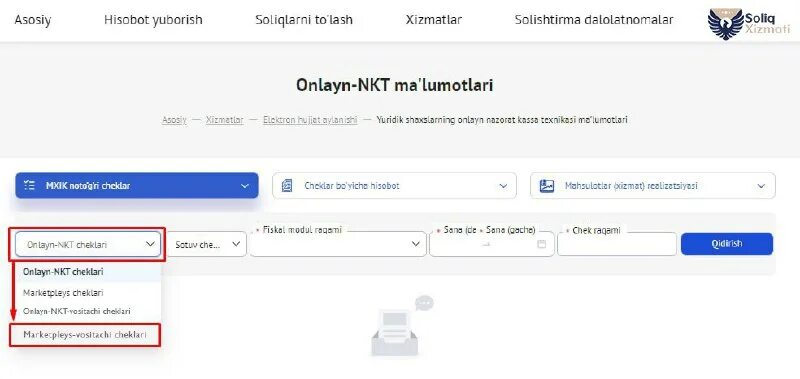Viewport: 800px width, 379px height.
Task: Choose Marketpleys-vositachi cheklari option
Action: coord(85,335)
